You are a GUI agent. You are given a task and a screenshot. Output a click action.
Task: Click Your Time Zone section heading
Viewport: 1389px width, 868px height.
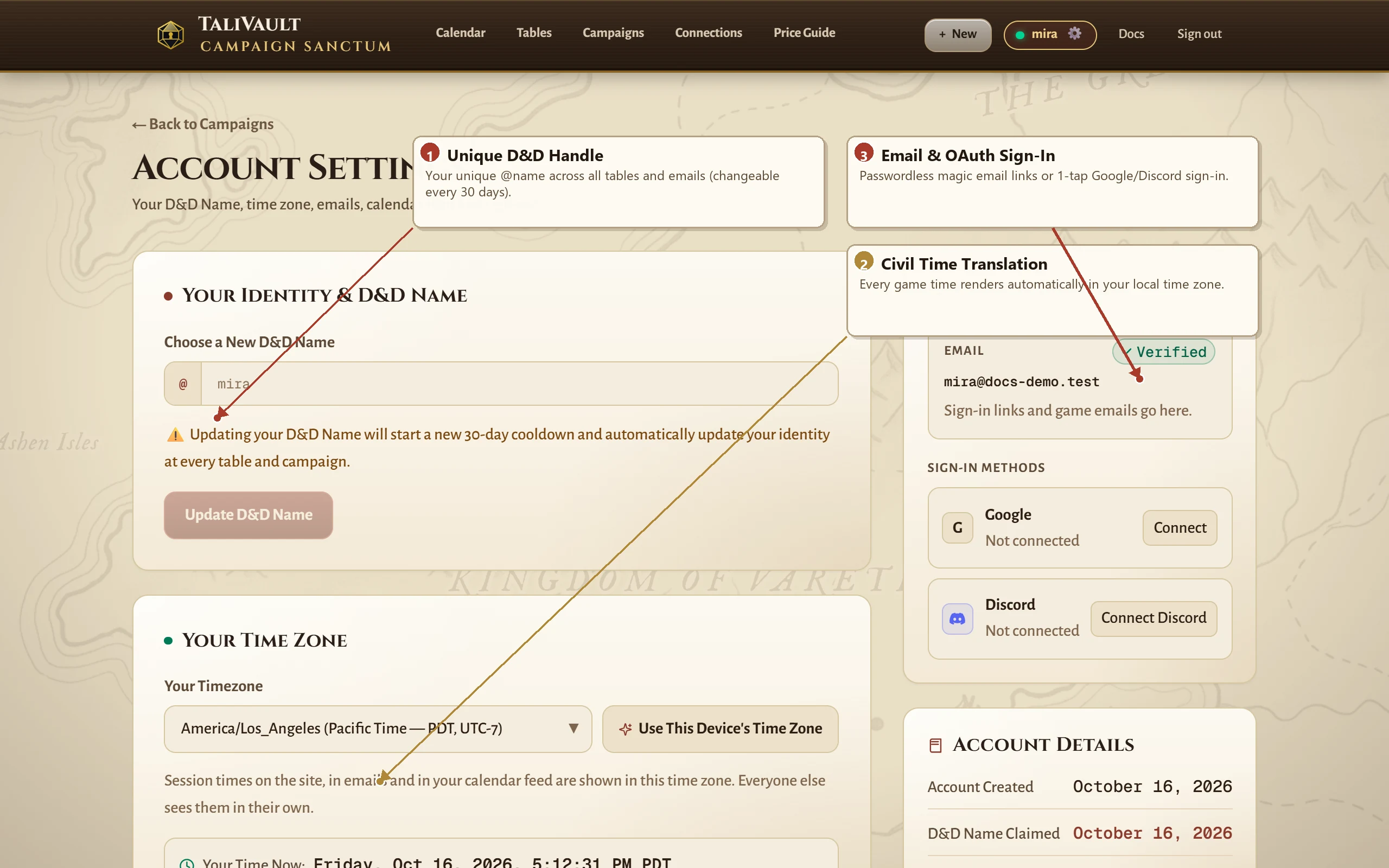tap(264, 641)
